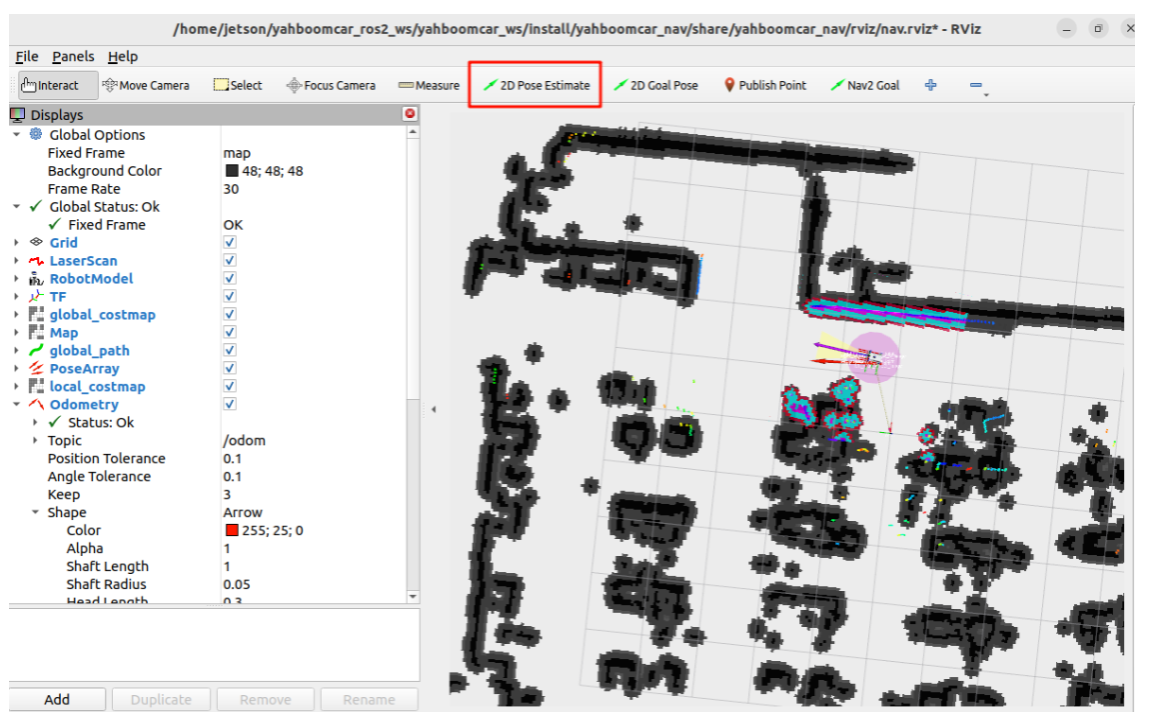Toggle the global_costmap checkbox
Image resolution: width=1157 pixels, height=721 pixels.
point(229,314)
